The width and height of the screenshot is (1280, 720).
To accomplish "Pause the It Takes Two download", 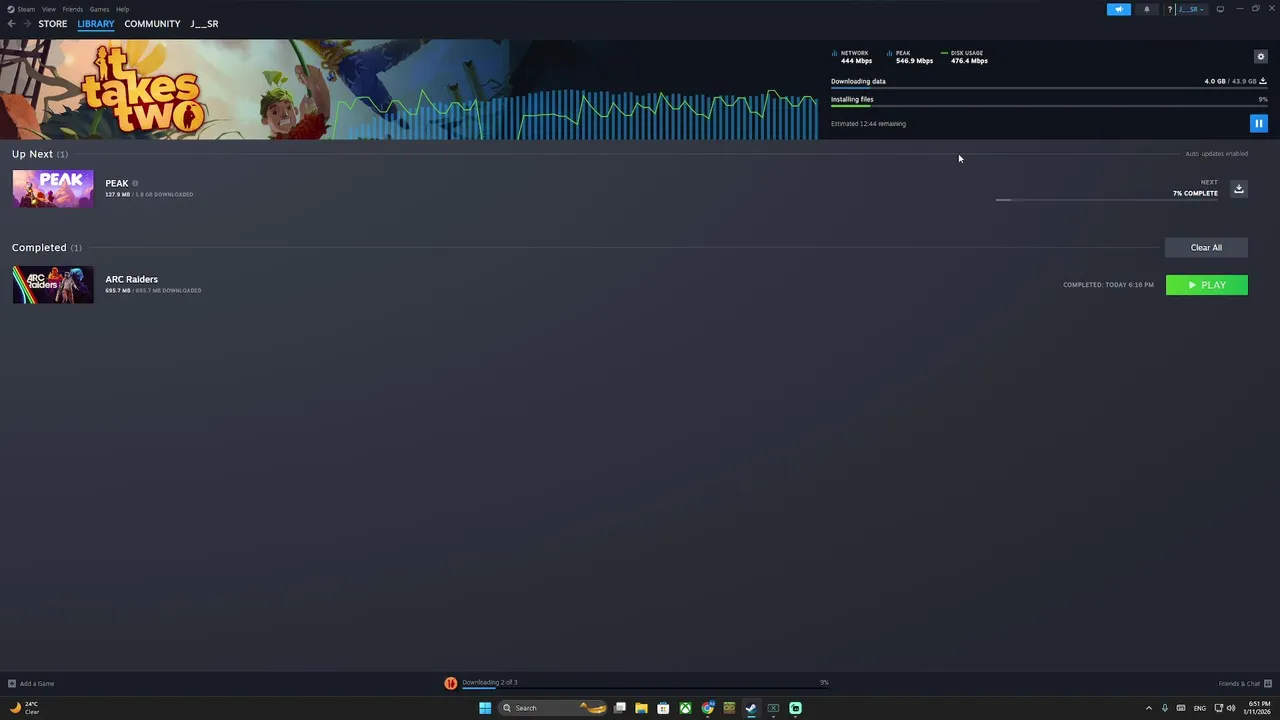I will tap(1258, 123).
